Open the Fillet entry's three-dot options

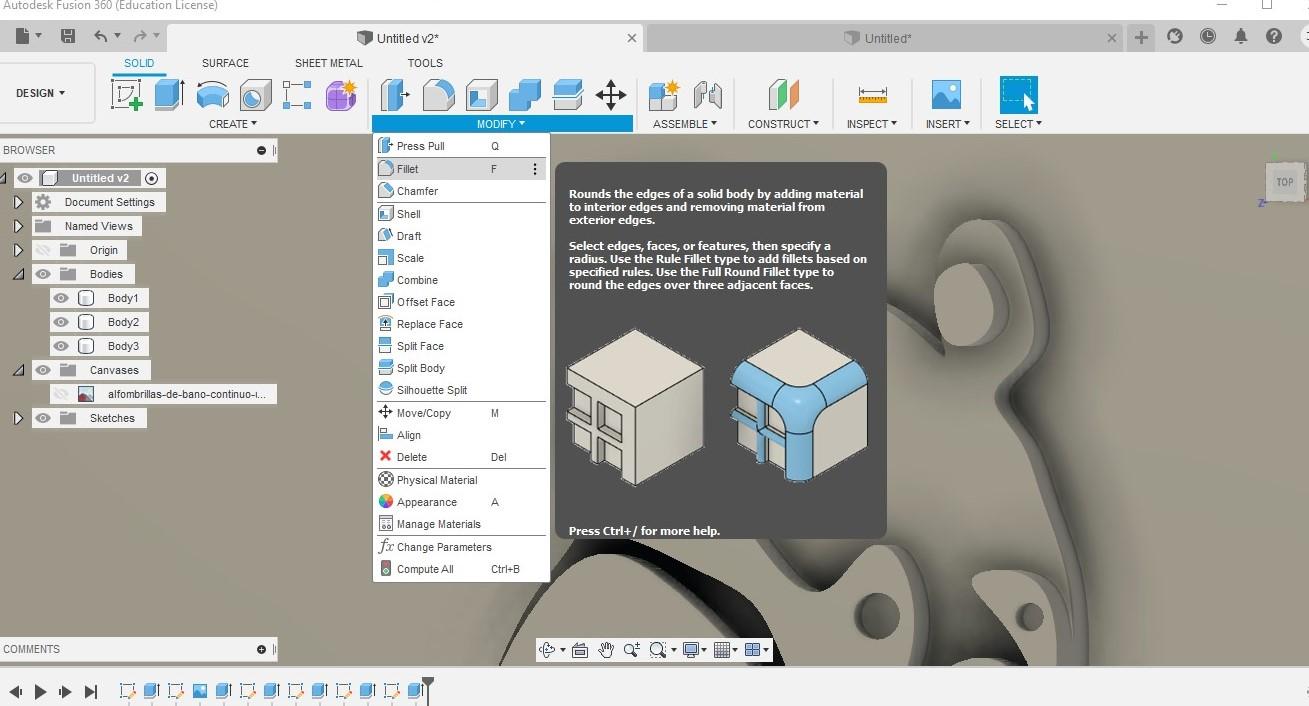[535, 169]
